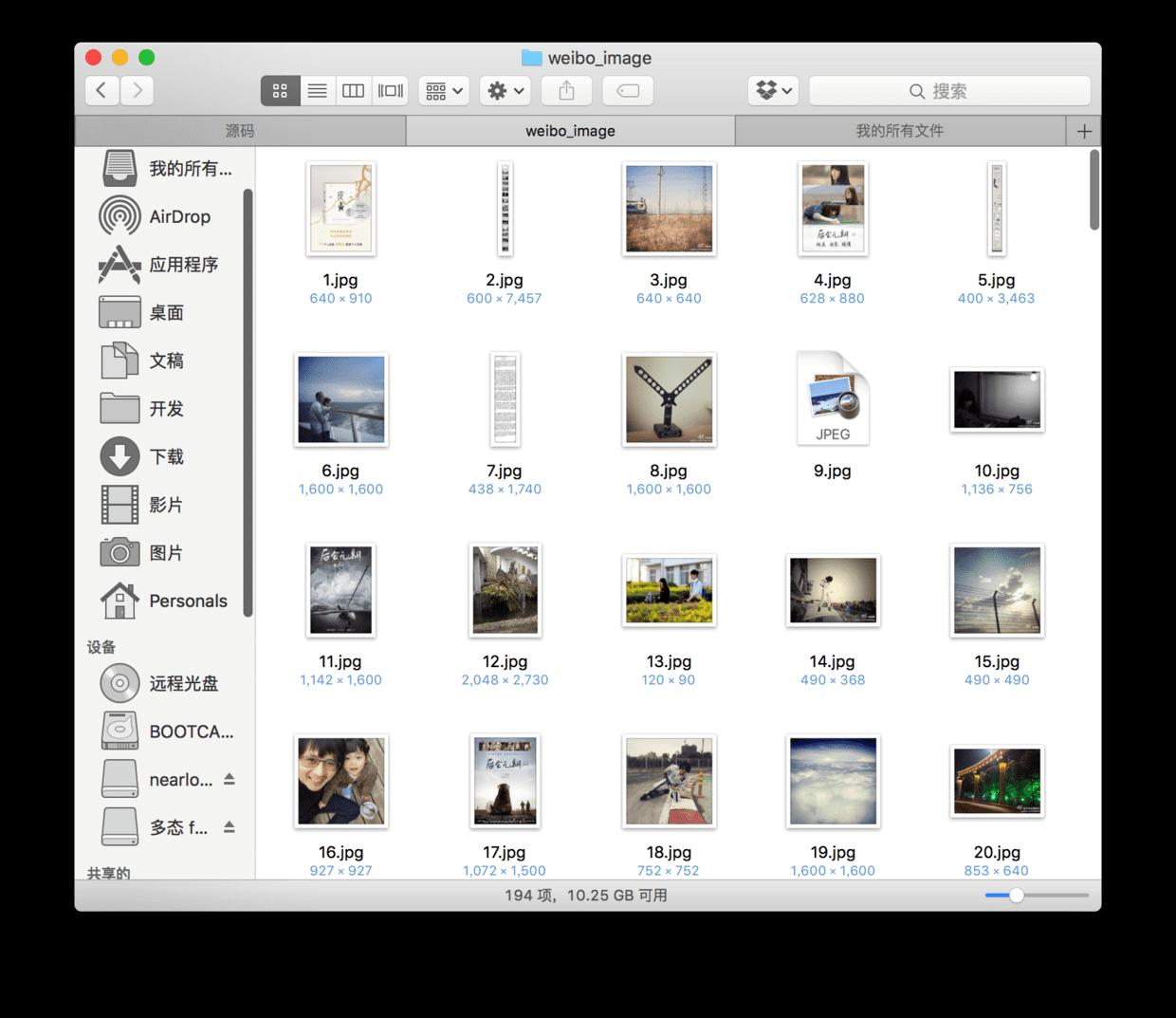Click status text 194 项, 10.25 GB 可用
The height and width of the screenshot is (1018, 1176).
(586, 896)
